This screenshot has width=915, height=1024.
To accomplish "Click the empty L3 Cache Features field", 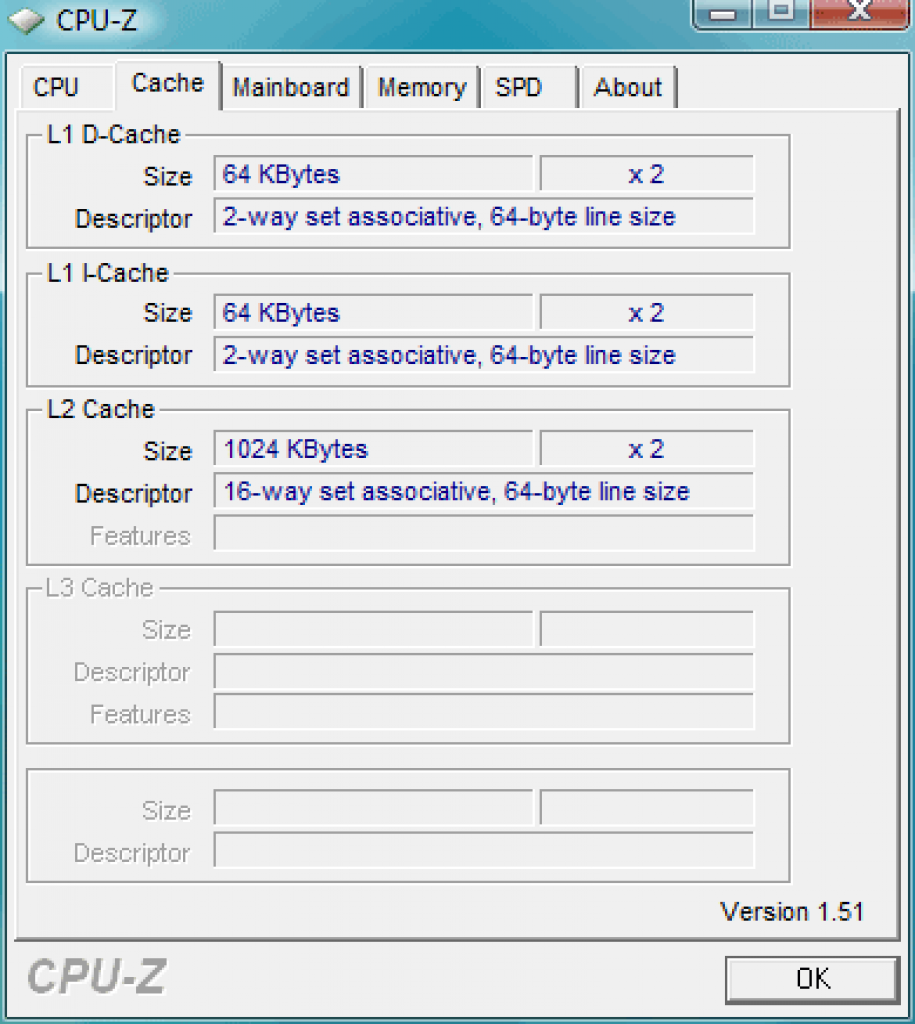I will click(484, 713).
